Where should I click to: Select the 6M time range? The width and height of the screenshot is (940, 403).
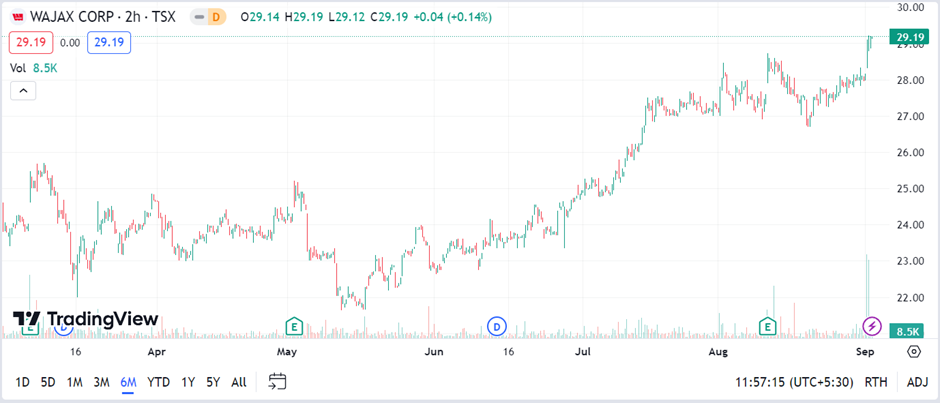128,382
